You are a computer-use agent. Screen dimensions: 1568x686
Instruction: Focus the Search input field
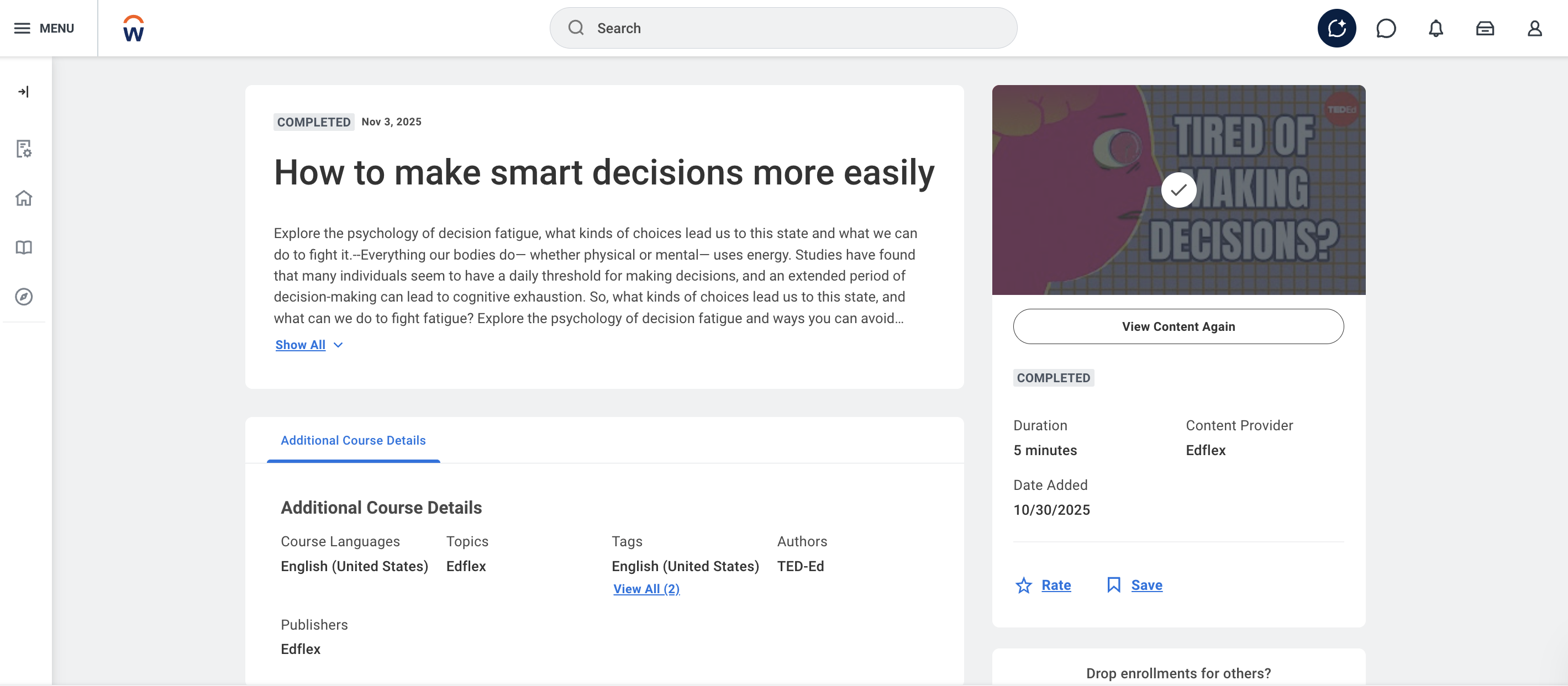(783, 28)
